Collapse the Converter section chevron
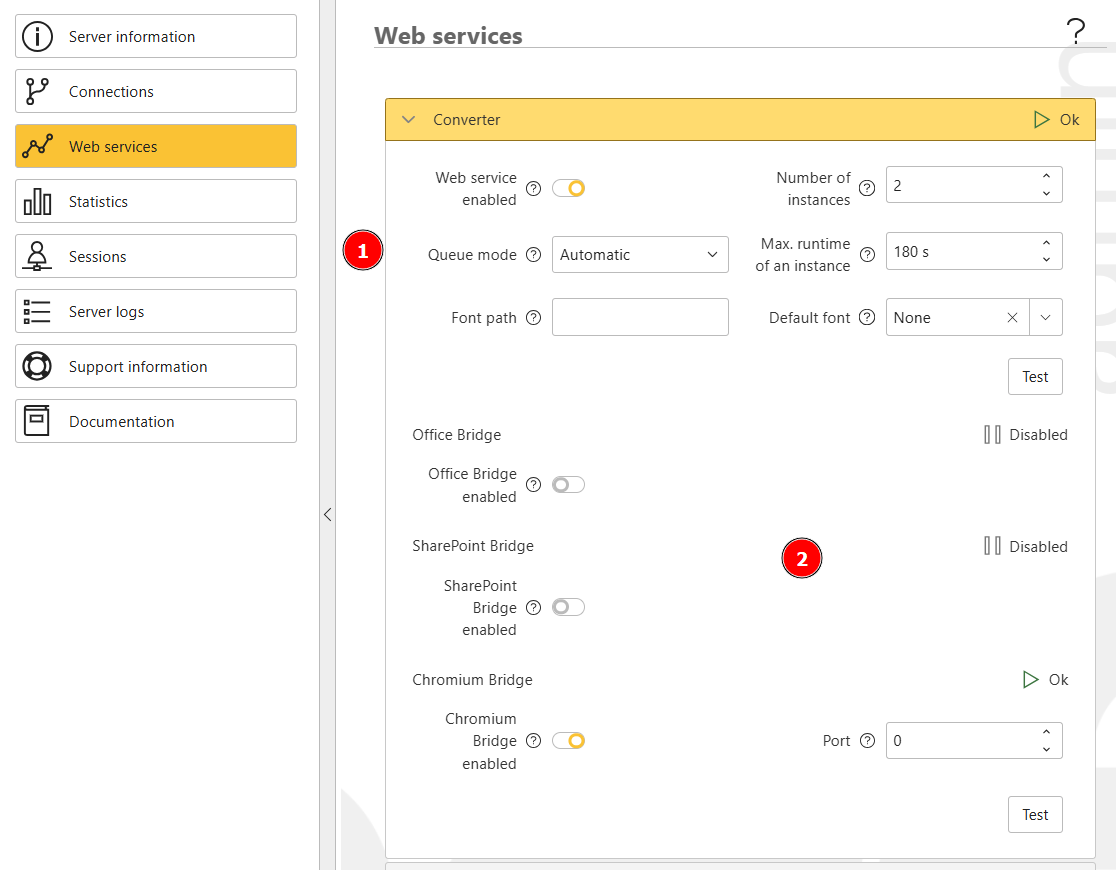The width and height of the screenshot is (1116, 870). pos(408,119)
